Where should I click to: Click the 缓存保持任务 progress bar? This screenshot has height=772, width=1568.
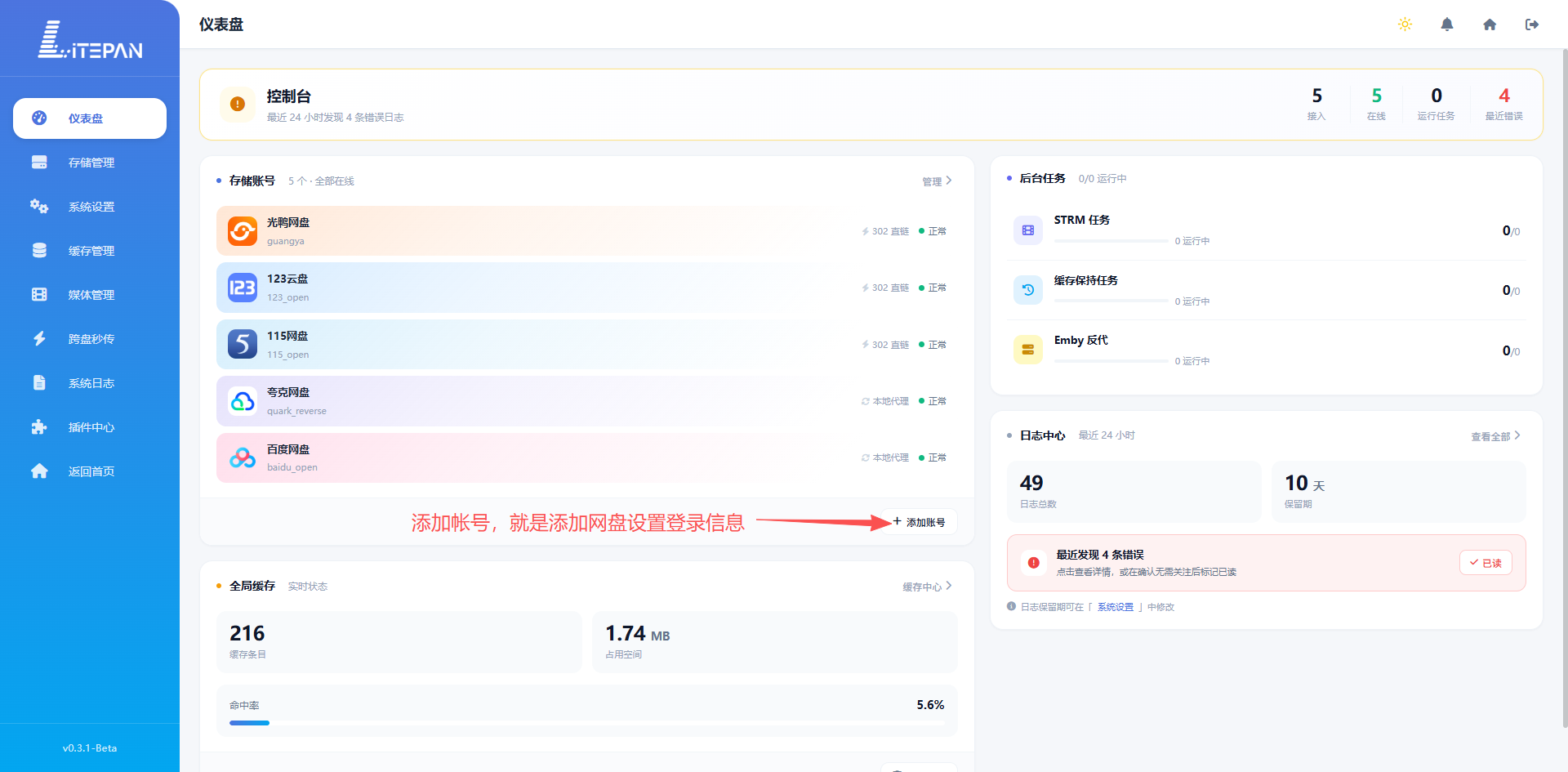point(1111,301)
